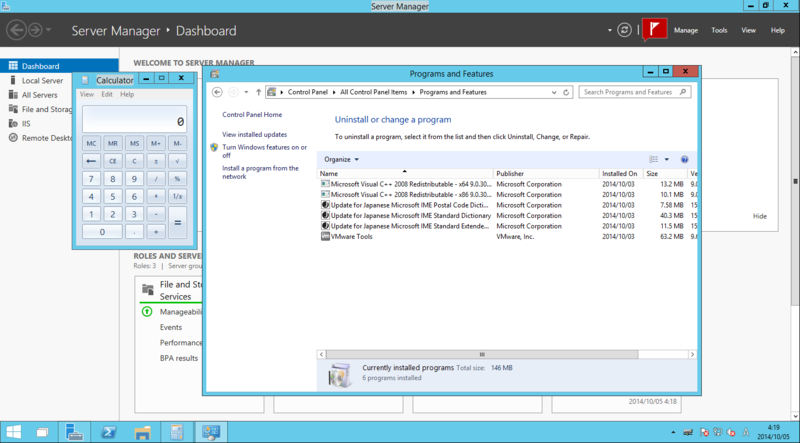The image size is (800, 443).
Task: Click the File and Storage Services sidebar icon
Action: [13, 109]
